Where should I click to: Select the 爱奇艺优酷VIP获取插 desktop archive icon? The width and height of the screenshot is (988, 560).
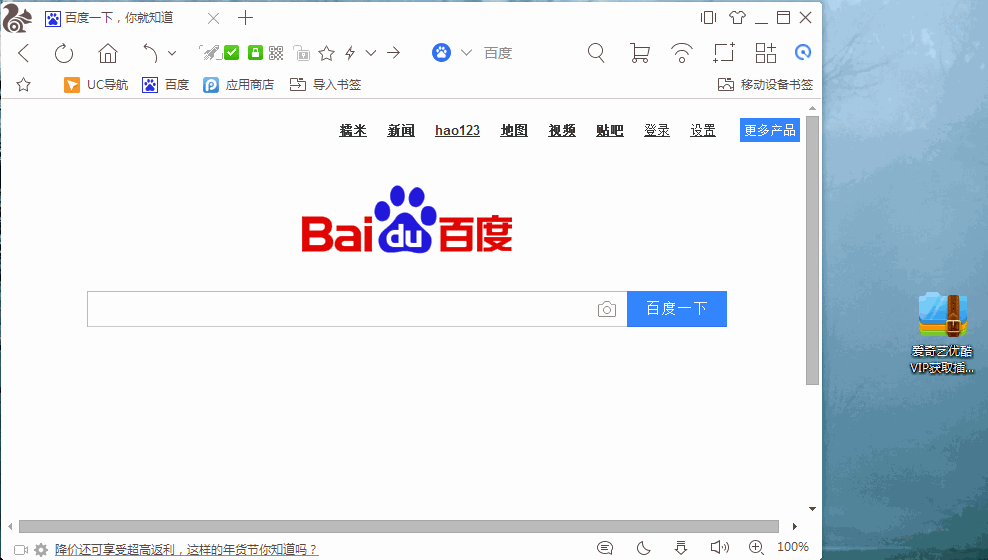pos(942,333)
